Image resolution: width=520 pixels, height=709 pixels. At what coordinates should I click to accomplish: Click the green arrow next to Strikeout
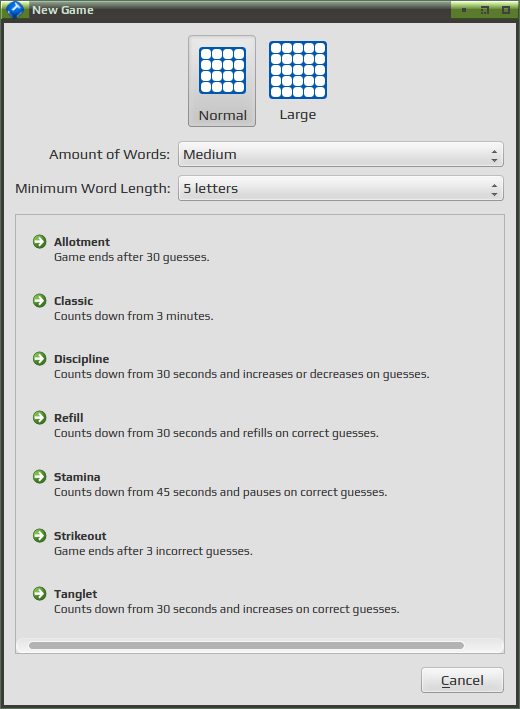click(40, 536)
